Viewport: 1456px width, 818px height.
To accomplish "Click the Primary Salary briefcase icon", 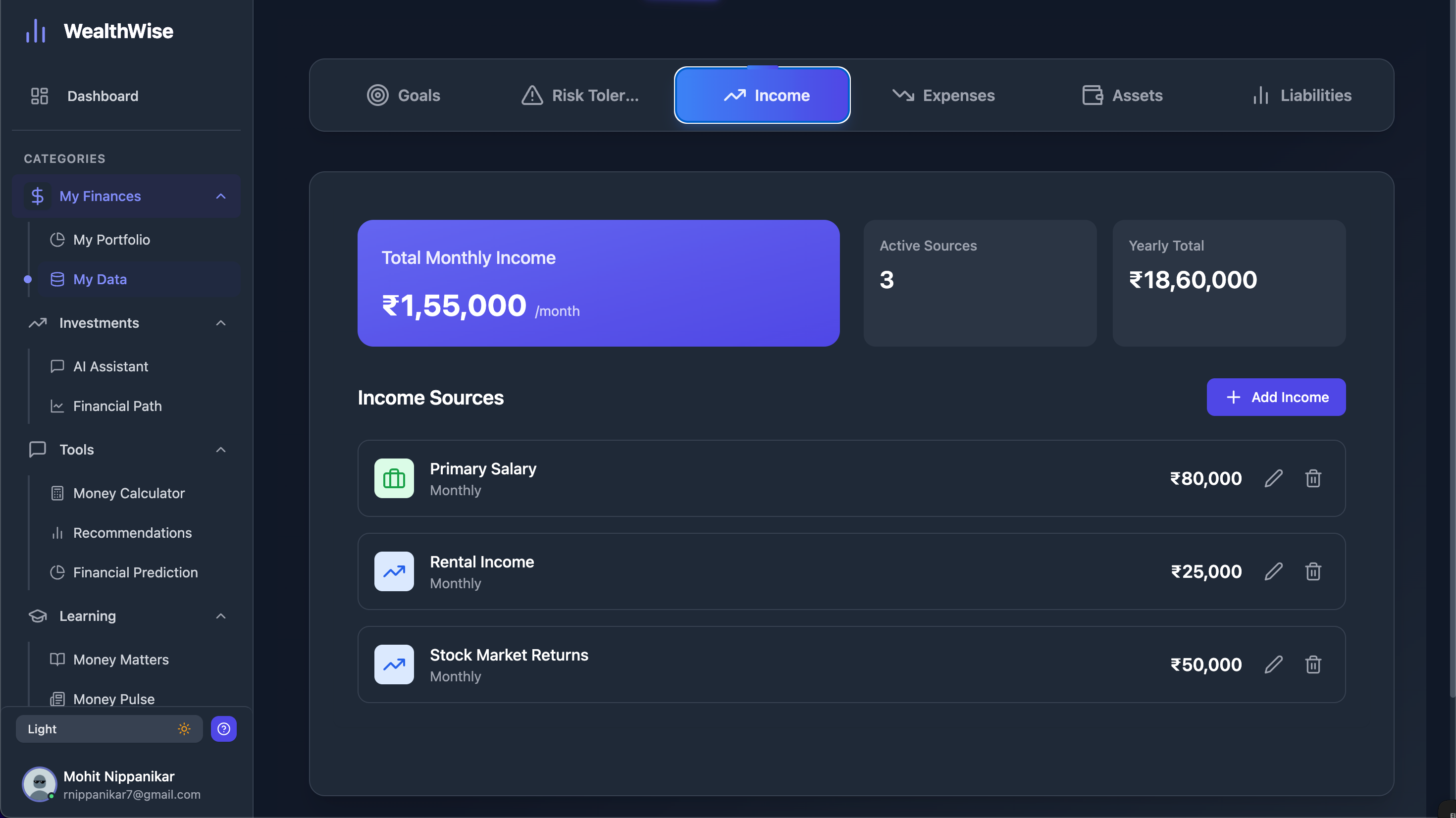I will click(x=394, y=478).
